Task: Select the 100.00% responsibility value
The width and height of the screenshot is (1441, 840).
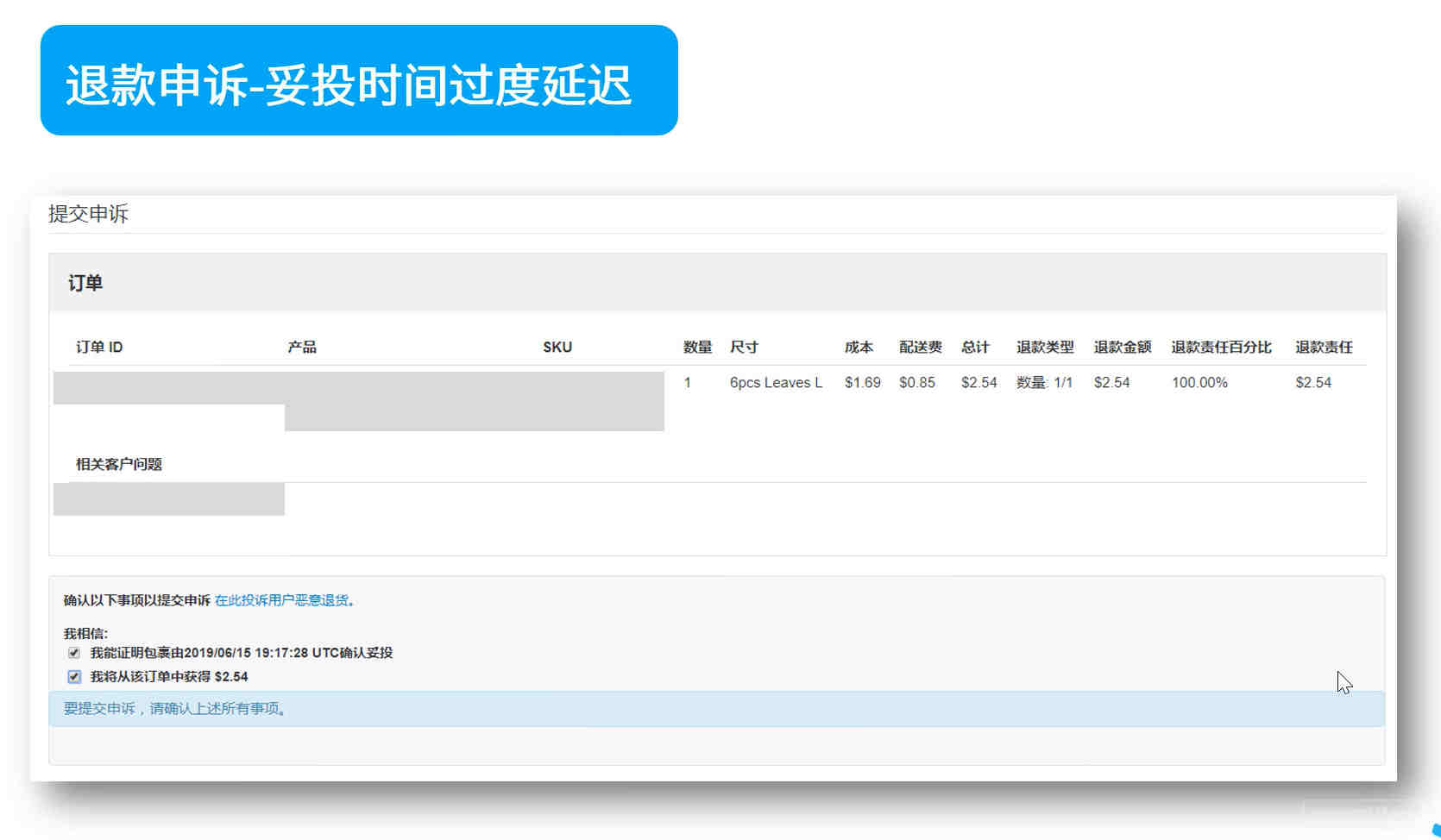Action: coord(1199,382)
